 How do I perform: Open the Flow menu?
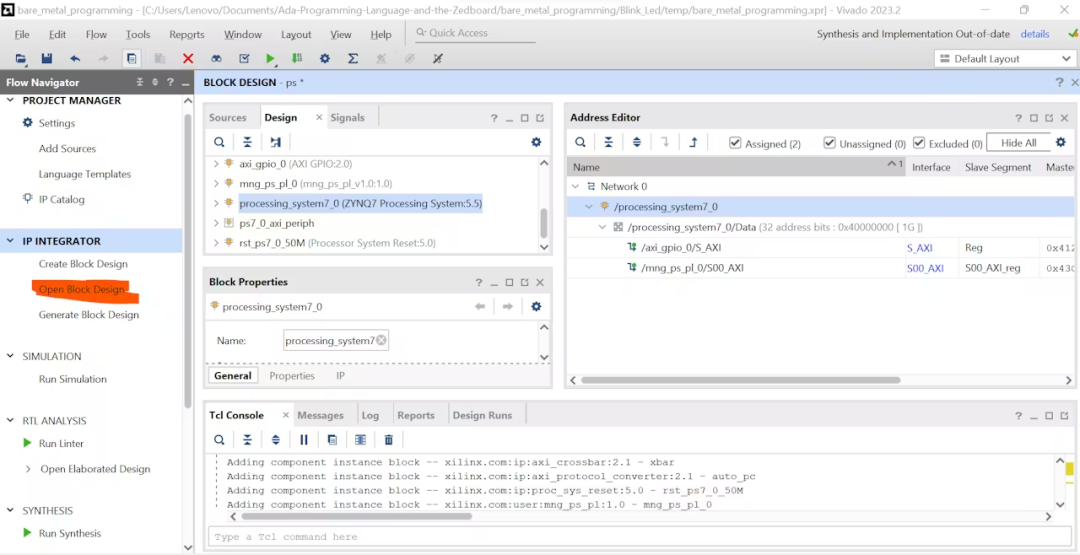click(96, 34)
